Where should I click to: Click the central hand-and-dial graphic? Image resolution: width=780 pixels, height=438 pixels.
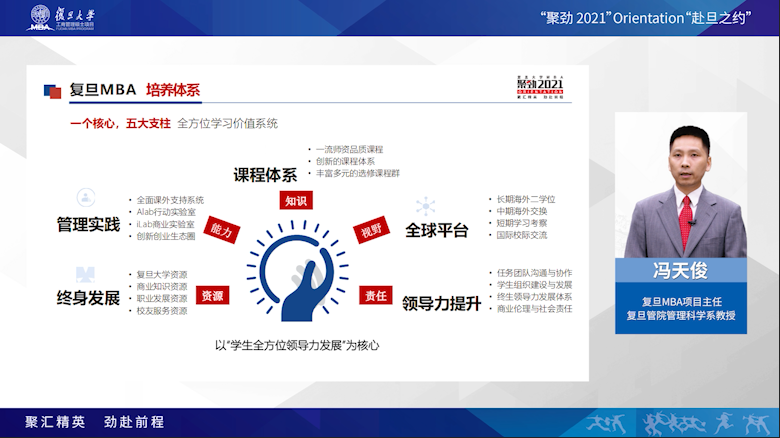(x=297, y=271)
